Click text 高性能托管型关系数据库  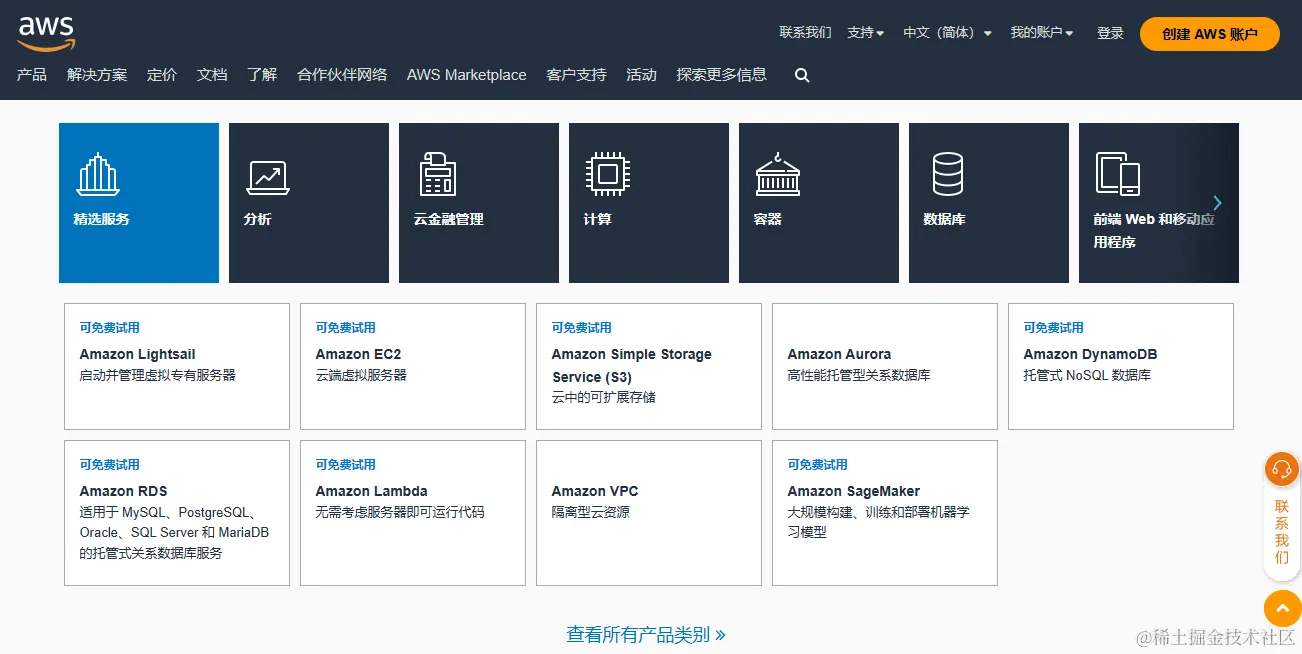tap(859, 376)
